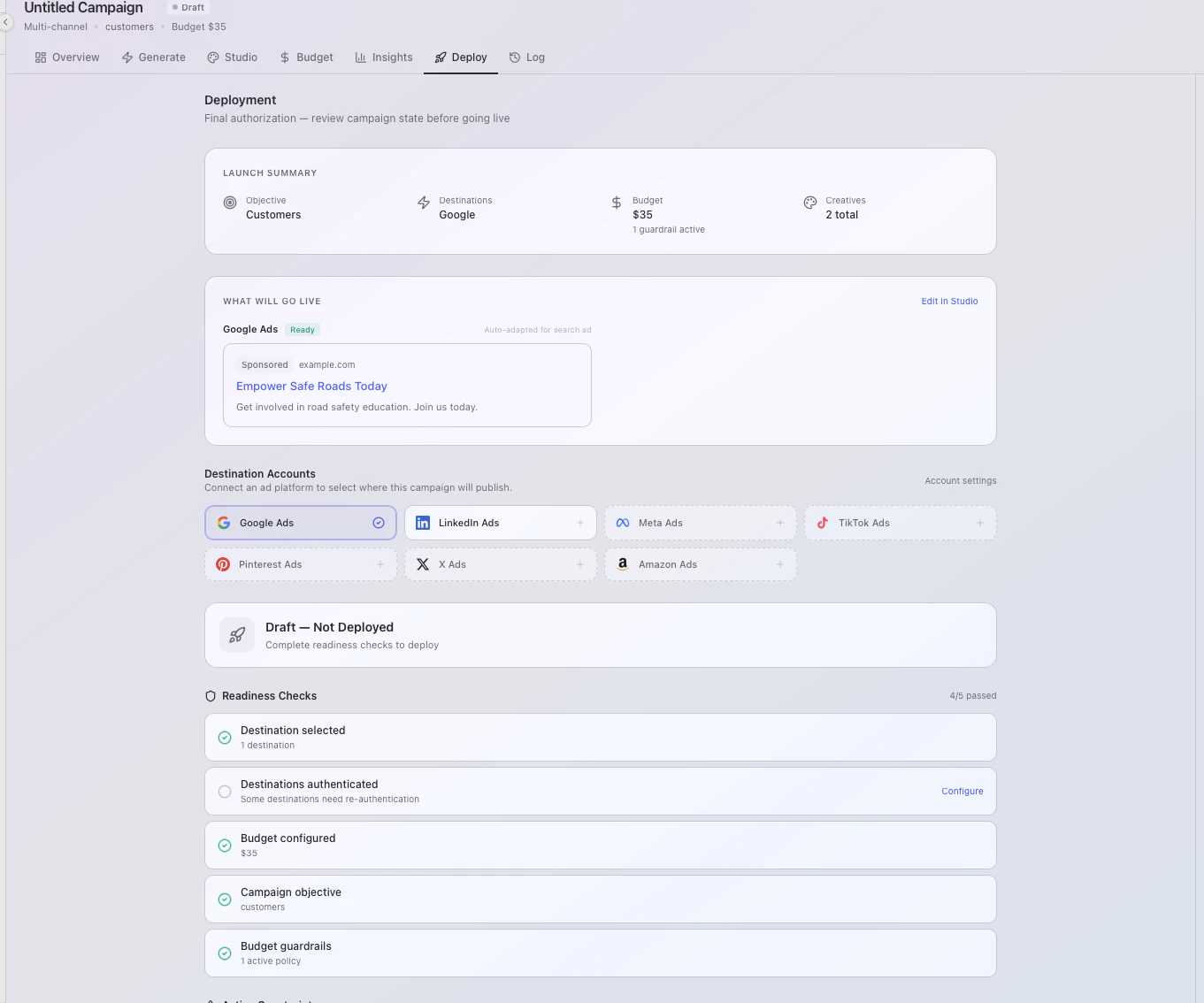Screen dimensions: 1204x1003
Task: Select the Amazon Ads icon
Action: click(x=623, y=563)
